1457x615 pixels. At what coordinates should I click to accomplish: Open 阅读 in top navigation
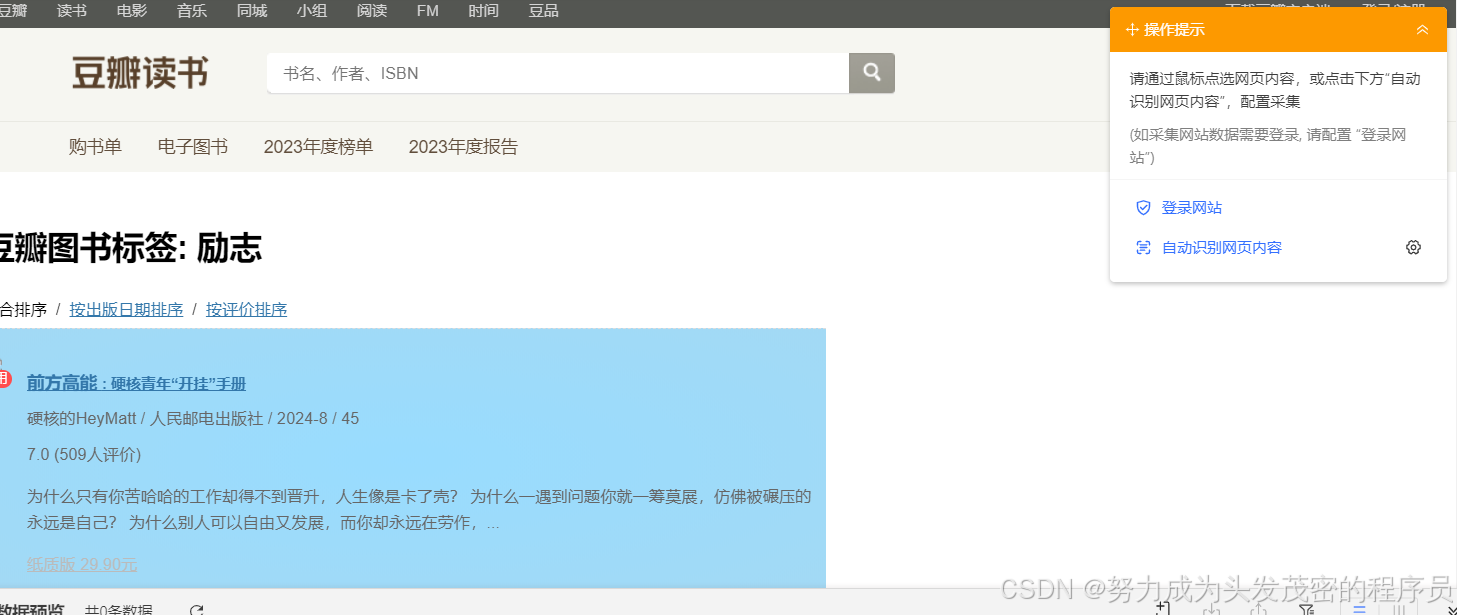372,11
